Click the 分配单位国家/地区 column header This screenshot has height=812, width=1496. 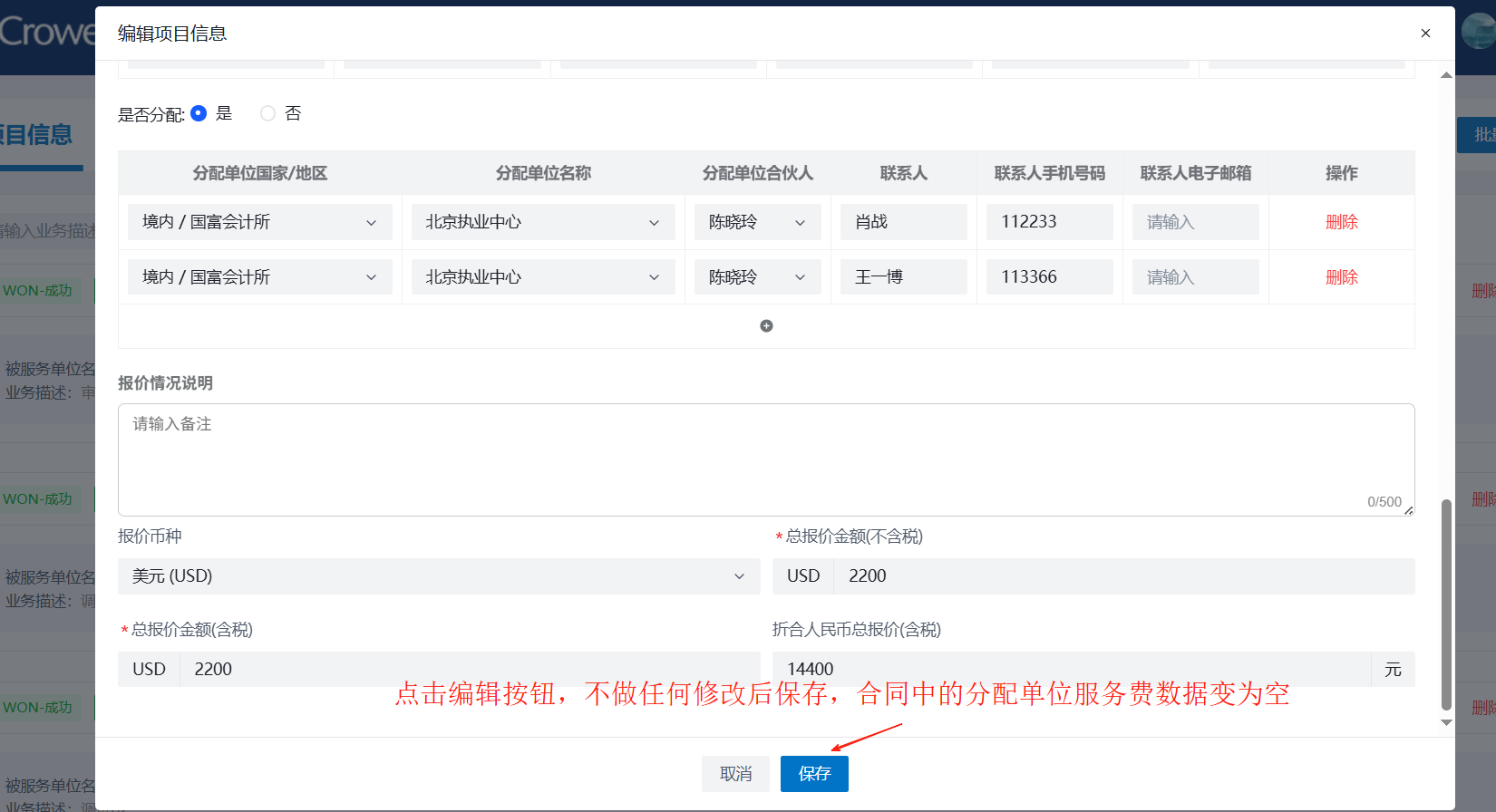tap(260, 173)
